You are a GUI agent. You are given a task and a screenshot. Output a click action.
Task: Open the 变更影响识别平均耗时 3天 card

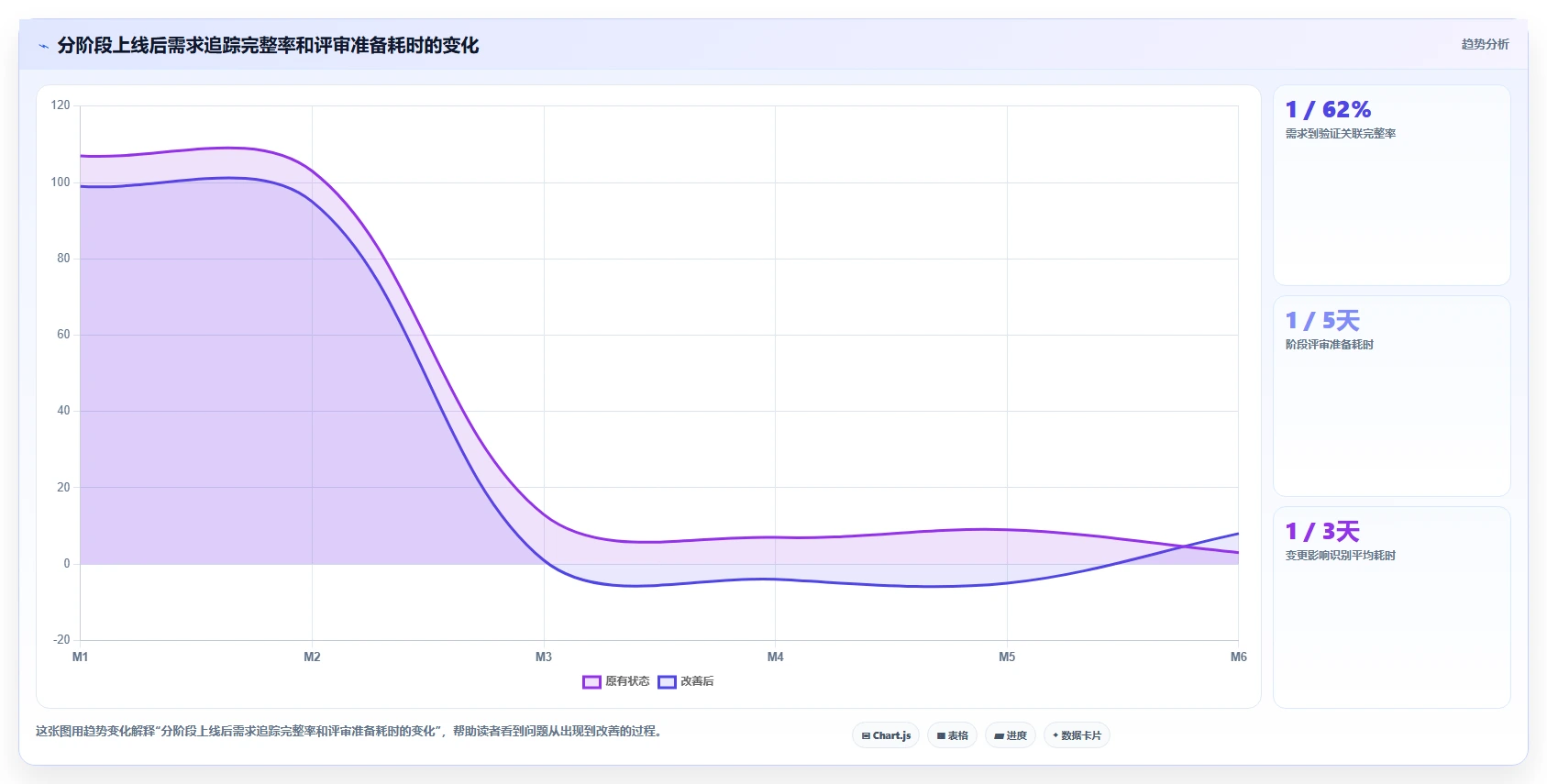tap(1391, 607)
